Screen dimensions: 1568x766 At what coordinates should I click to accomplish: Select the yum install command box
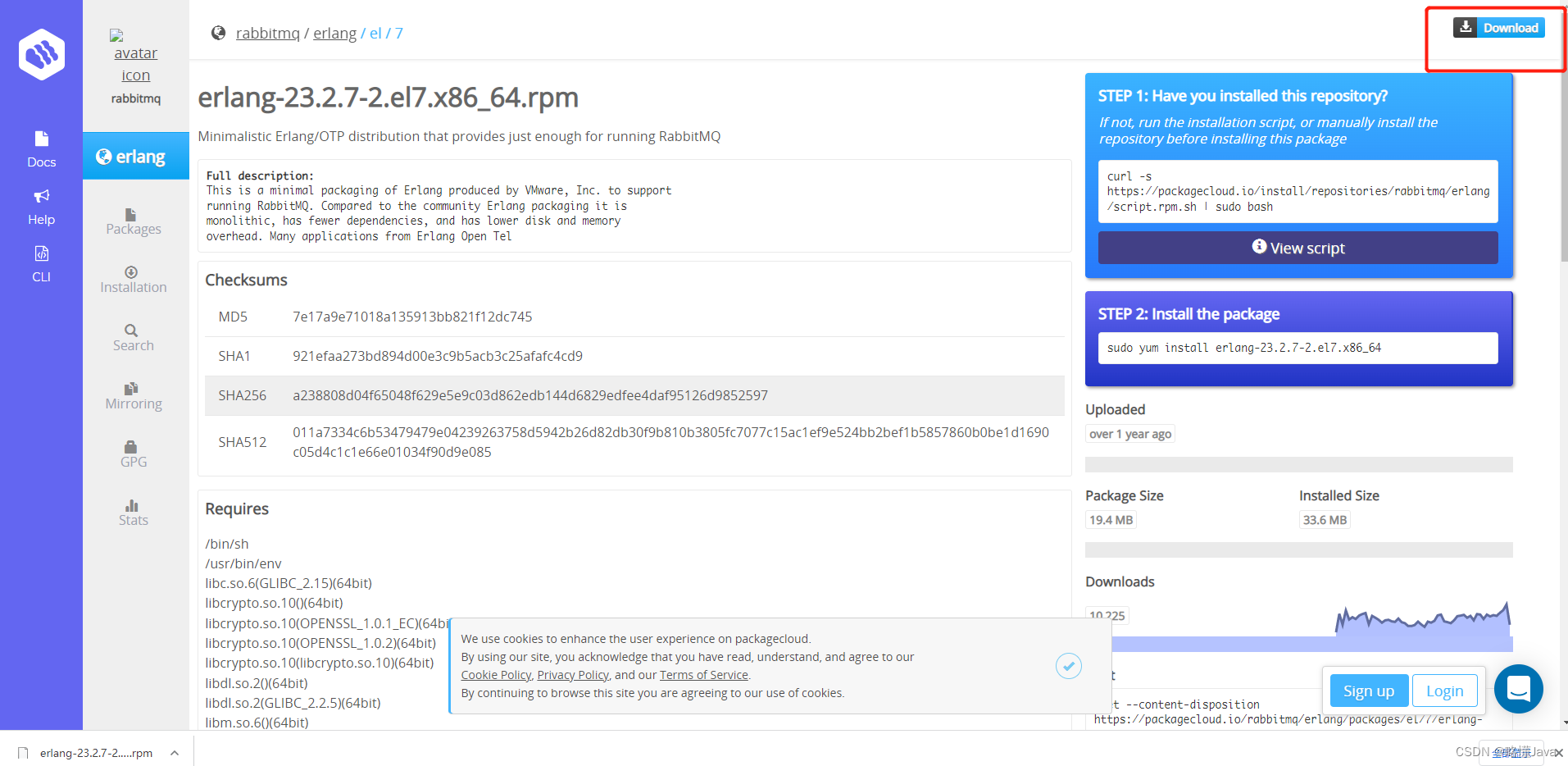(1298, 348)
